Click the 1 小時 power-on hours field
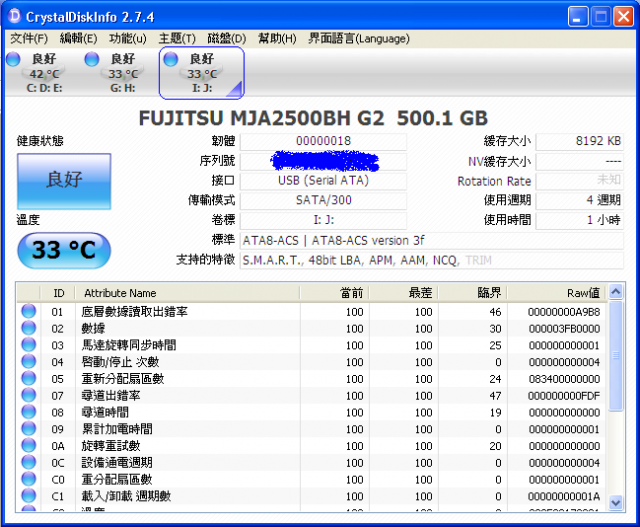Screen dimensions: 640x527 580,220
